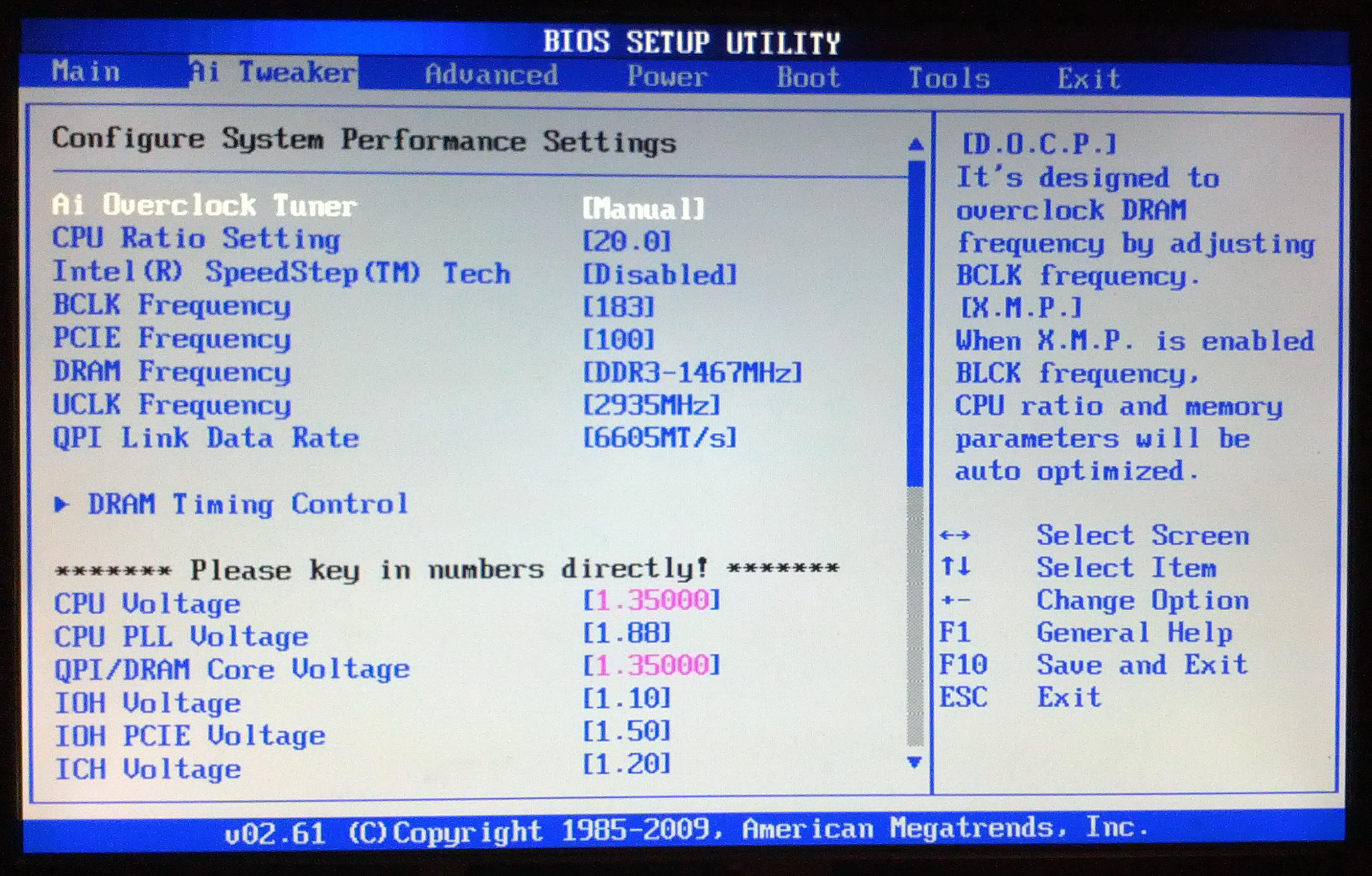1372x876 pixels.
Task: Click the left-right Select Screen arrows
Action: 954,536
